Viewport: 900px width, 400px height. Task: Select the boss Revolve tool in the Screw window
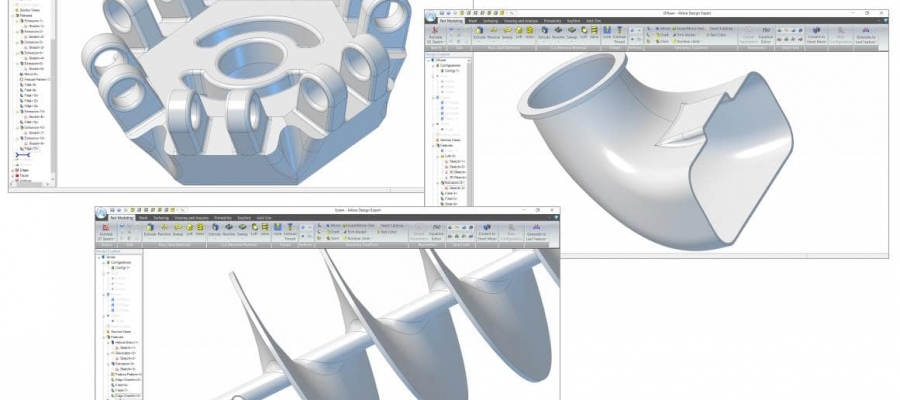coord(166,232)
